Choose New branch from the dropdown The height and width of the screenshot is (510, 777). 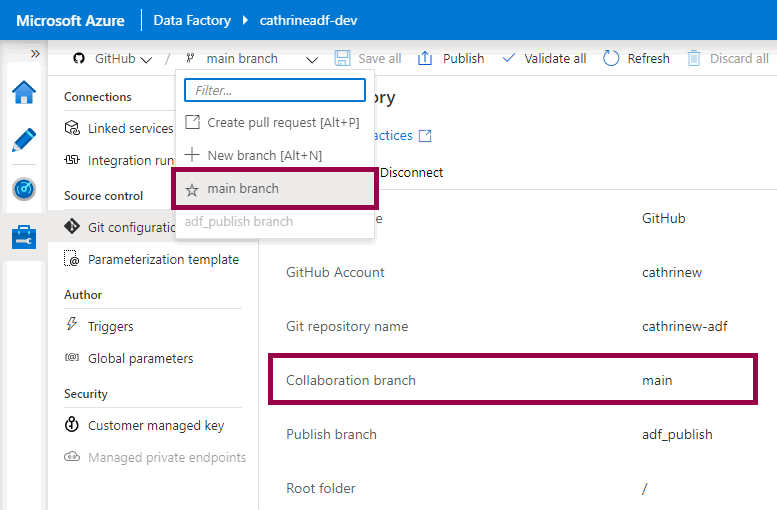click(x=264, y=155)
